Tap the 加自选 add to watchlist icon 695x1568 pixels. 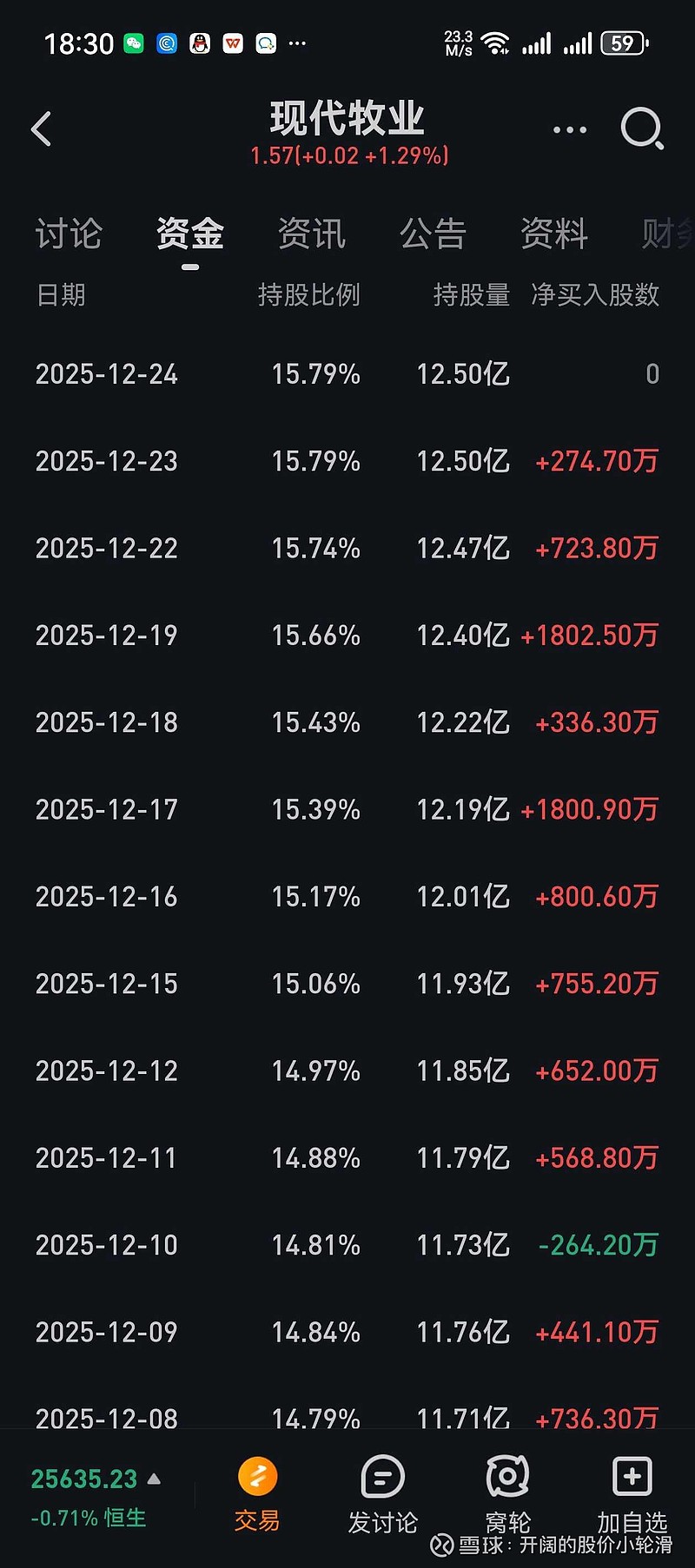click(632, 1476)
